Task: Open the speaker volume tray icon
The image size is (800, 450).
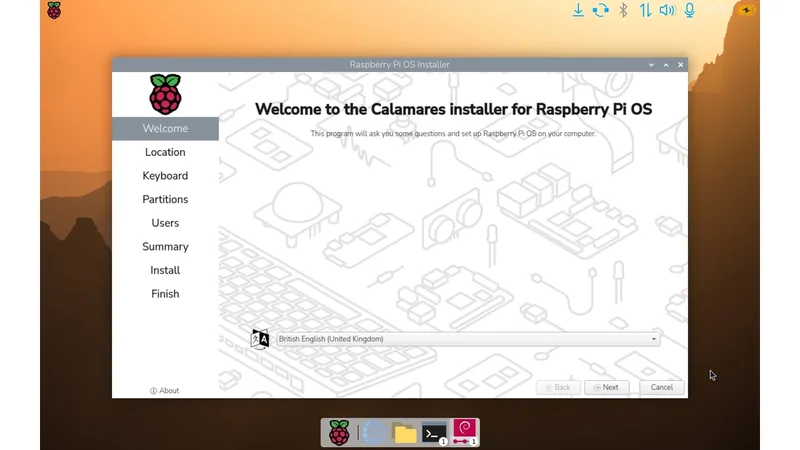Action: [667, 10]
